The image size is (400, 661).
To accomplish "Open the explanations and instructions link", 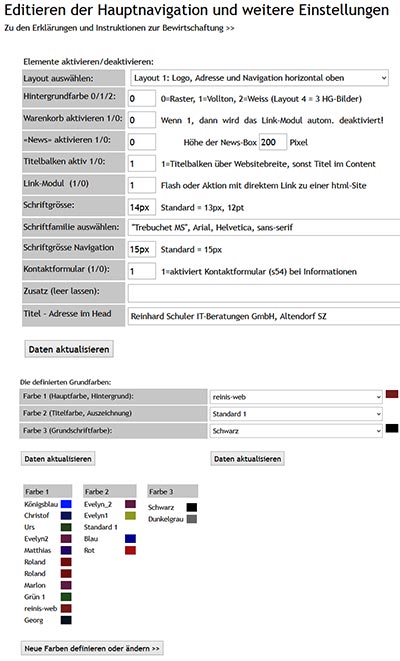I will pos(119,28).
